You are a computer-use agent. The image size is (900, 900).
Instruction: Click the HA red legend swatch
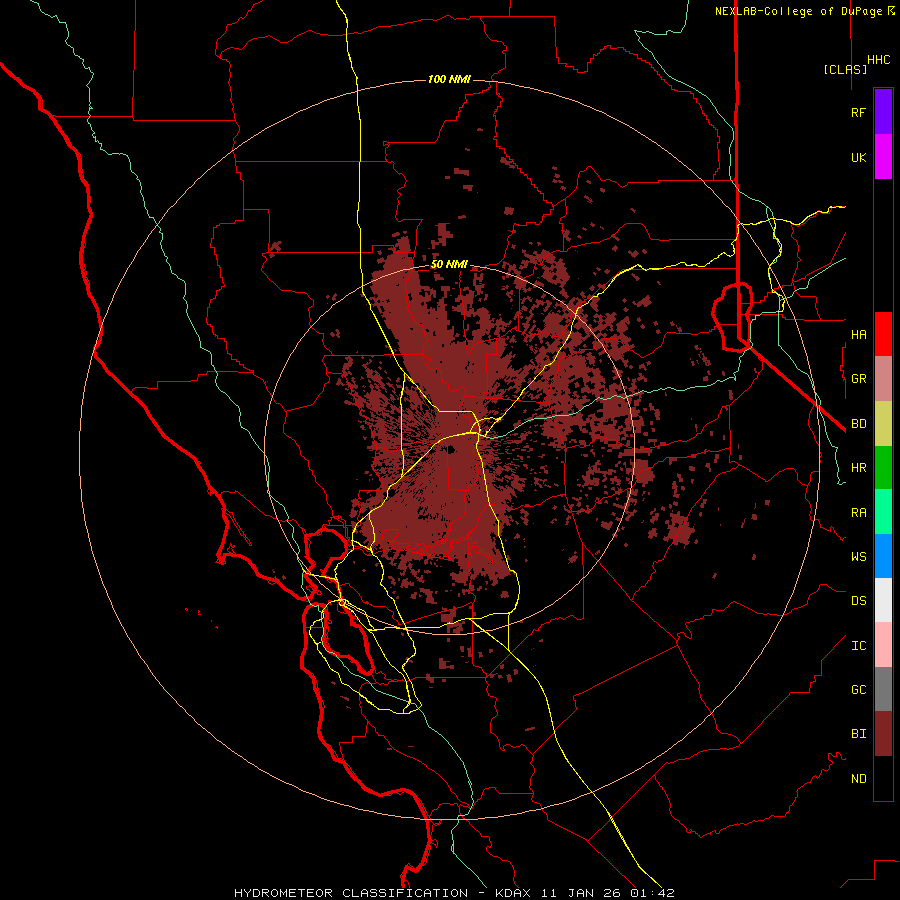(x=883, y=334)
